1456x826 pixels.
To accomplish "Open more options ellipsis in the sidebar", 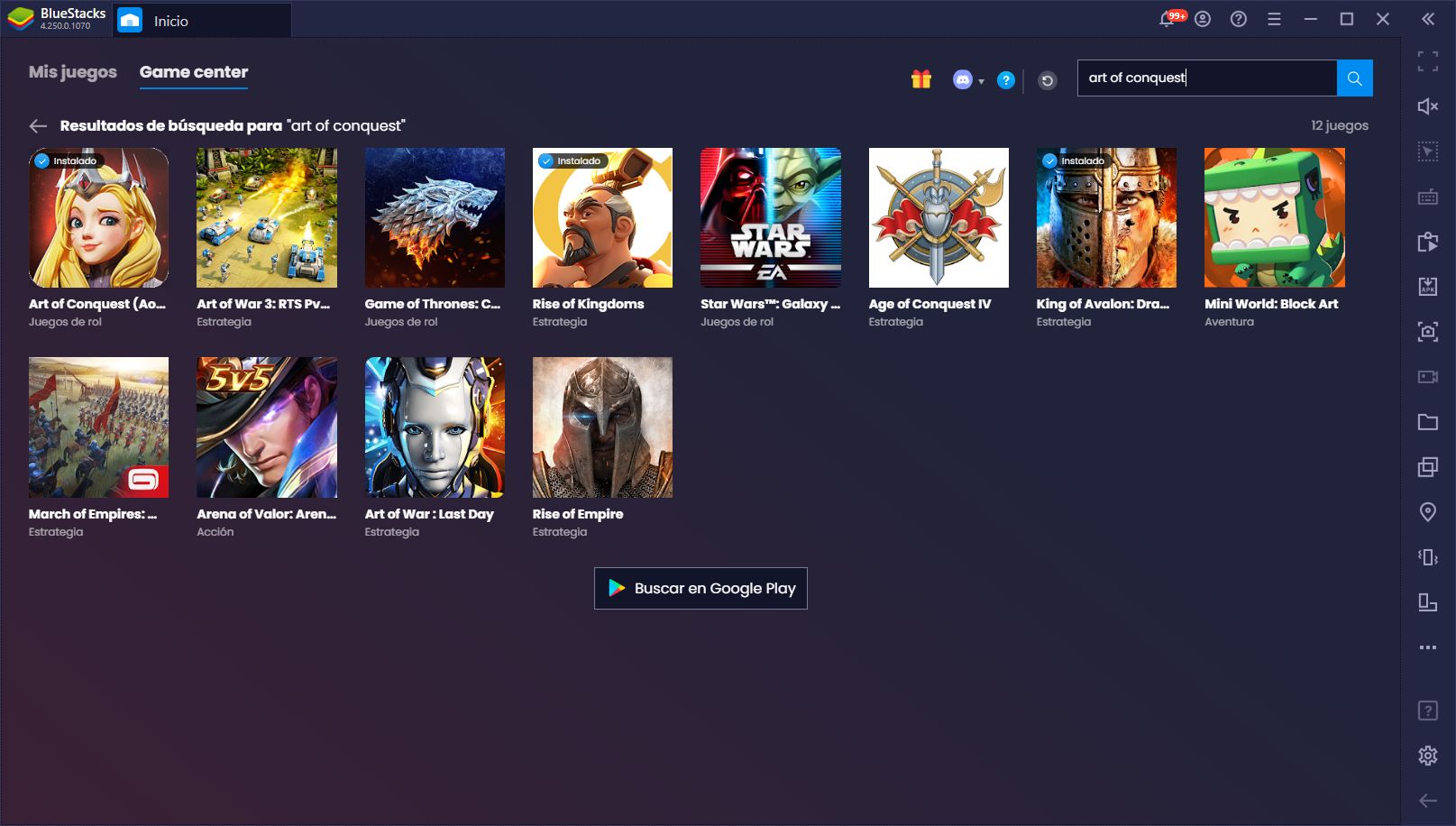I will [1428, 647].
